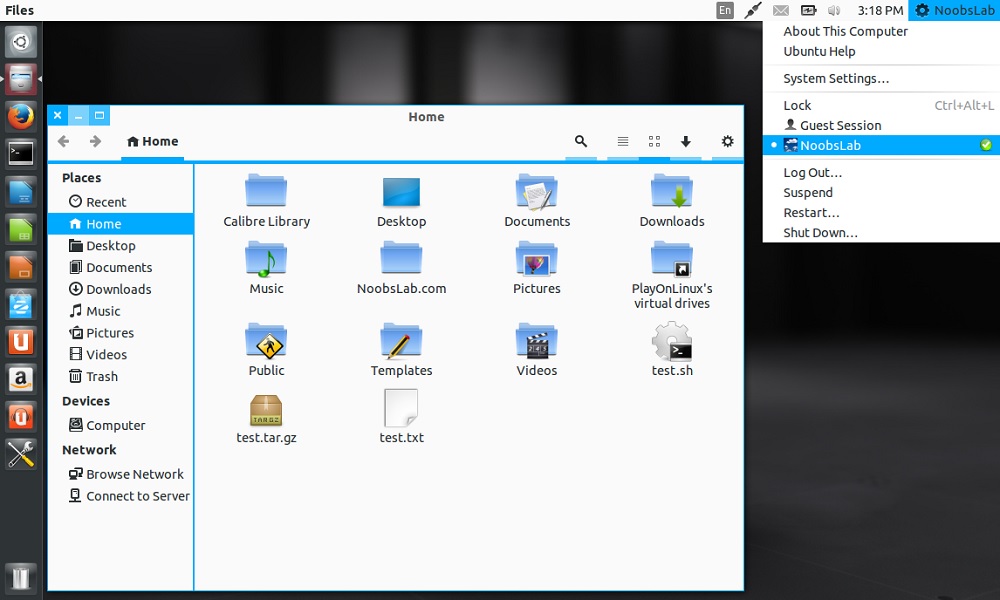Select Recent in Places sidebar
This screenshot has height=600, width=1000.
pyautogui.click(x=121, y=202)
